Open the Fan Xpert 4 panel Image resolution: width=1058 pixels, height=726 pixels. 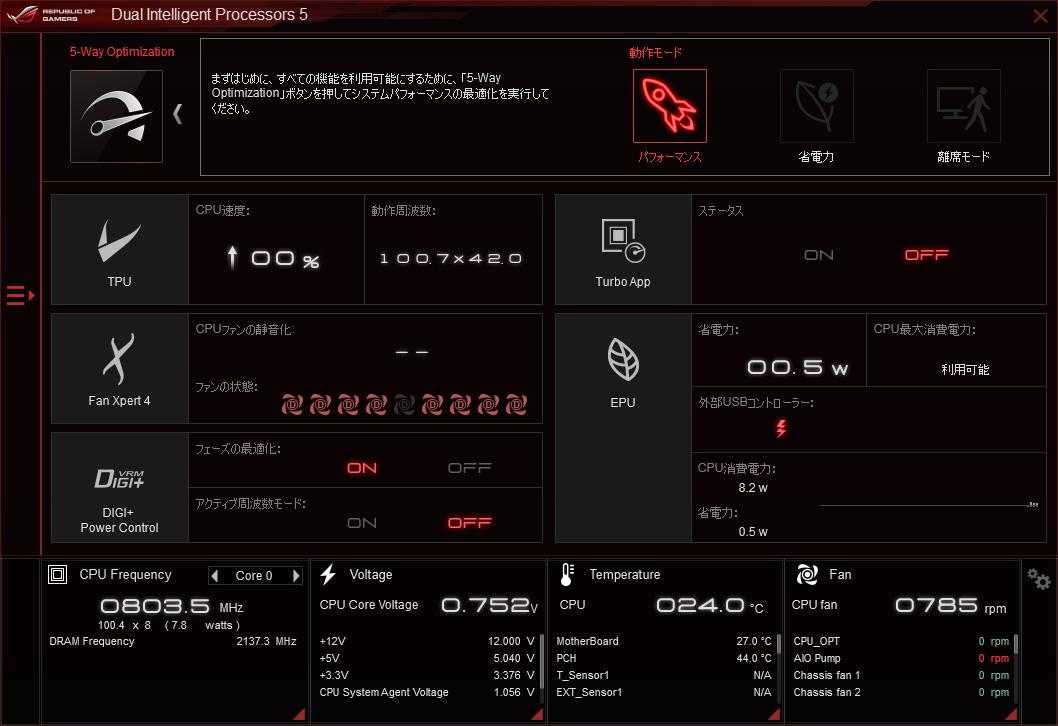119,368
